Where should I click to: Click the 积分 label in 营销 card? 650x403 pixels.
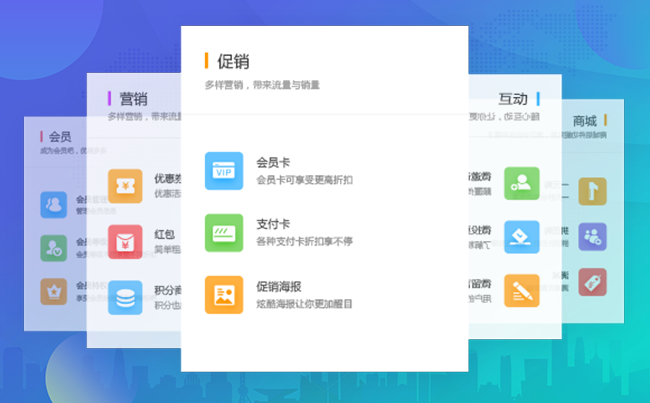[x=167, y=290]
